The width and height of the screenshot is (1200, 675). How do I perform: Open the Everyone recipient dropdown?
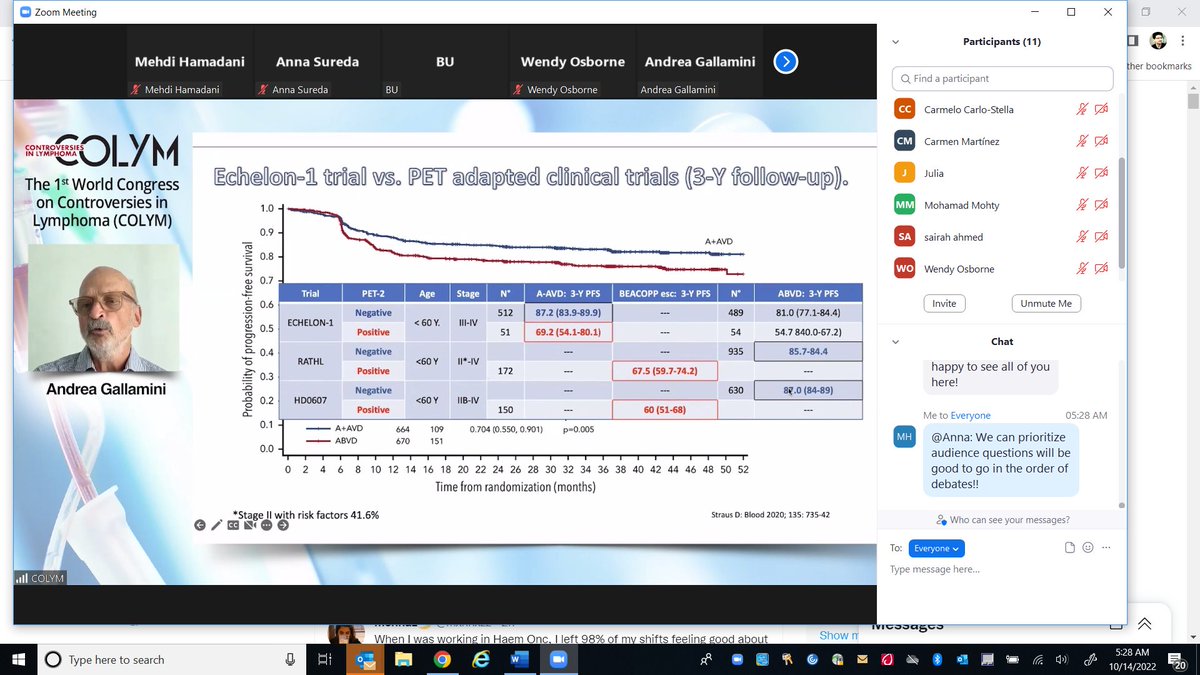(936, 548)
